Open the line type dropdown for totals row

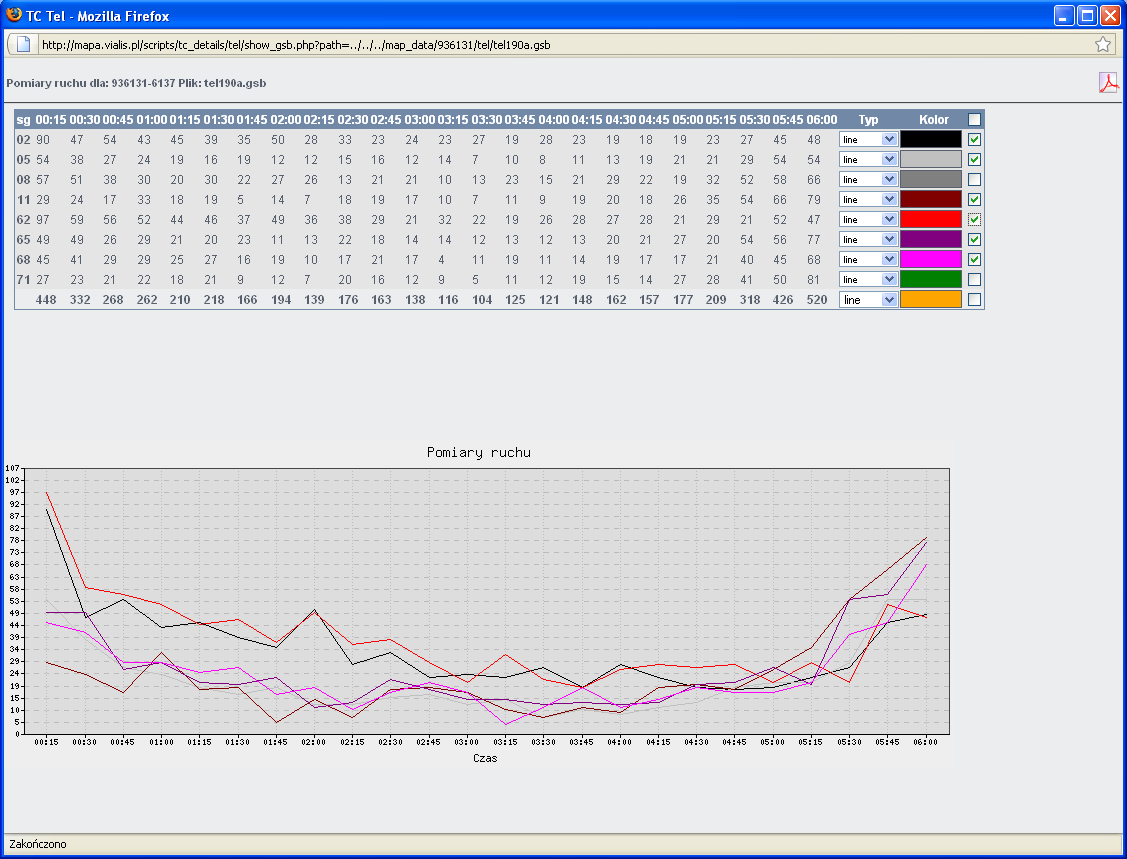pyautogui.click(x=868, y=300)
